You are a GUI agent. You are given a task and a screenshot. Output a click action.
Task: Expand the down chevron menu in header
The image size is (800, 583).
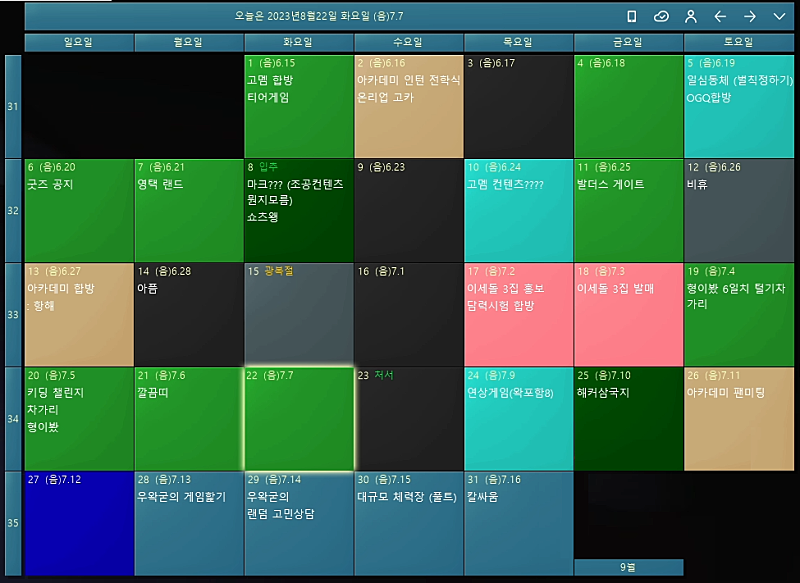pos(780,16)
